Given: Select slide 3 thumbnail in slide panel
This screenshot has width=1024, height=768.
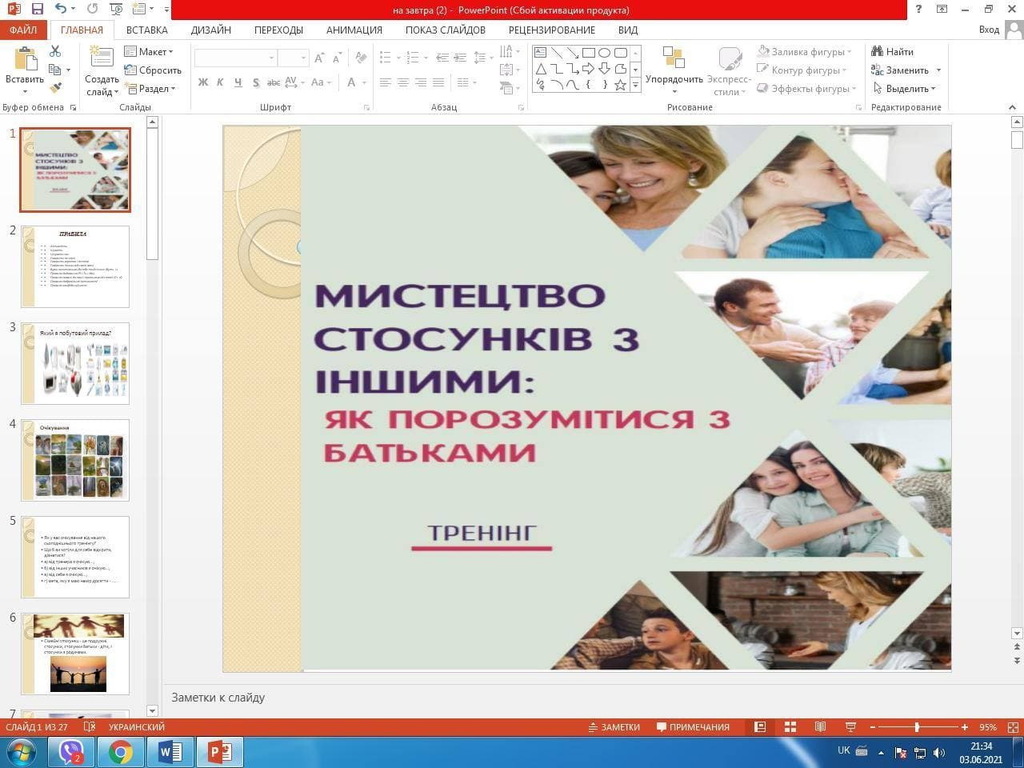Looking at the screenshot, I should tap(75, 362).
